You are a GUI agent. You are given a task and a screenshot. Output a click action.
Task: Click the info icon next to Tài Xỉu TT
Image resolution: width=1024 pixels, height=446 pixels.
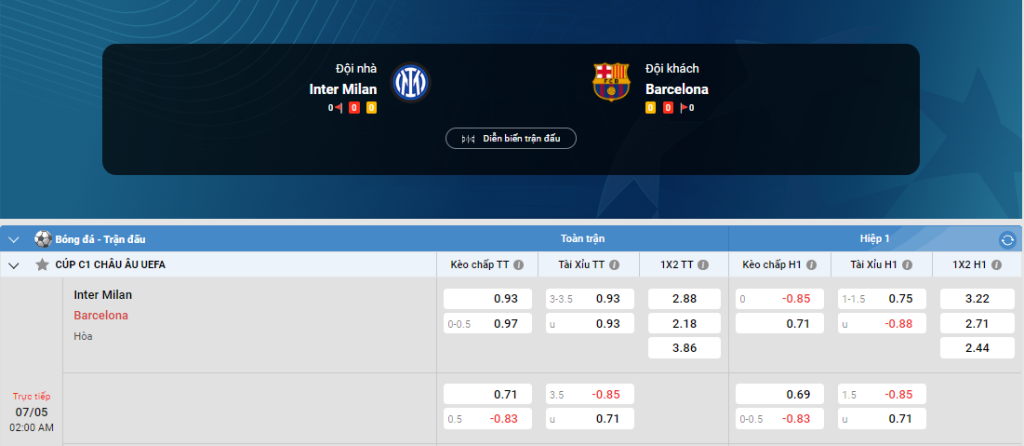tap(614, 265)
